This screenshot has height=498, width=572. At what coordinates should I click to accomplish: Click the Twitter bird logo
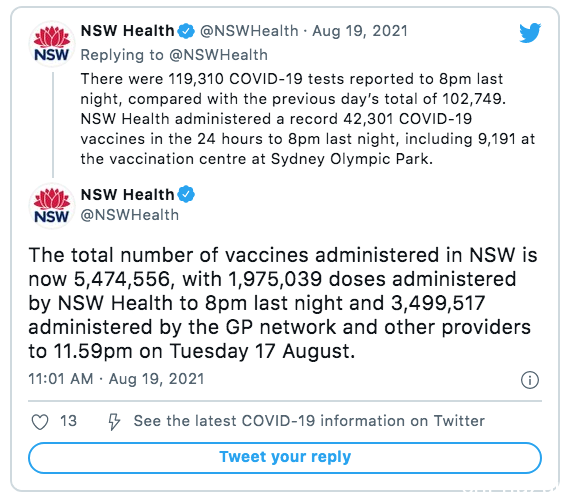click(x=530, y=32)
